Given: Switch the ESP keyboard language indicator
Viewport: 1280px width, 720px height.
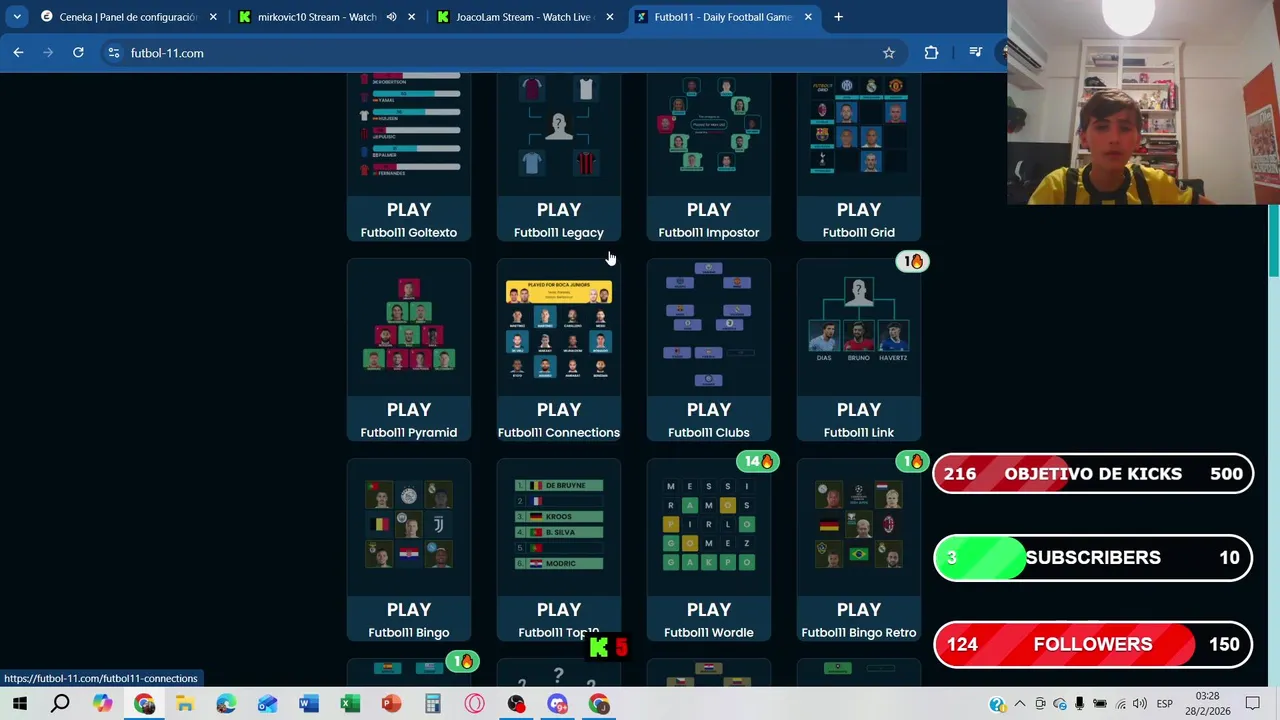Looking at the screenshot, I should pyautogui.click(x=1165, y=704).
